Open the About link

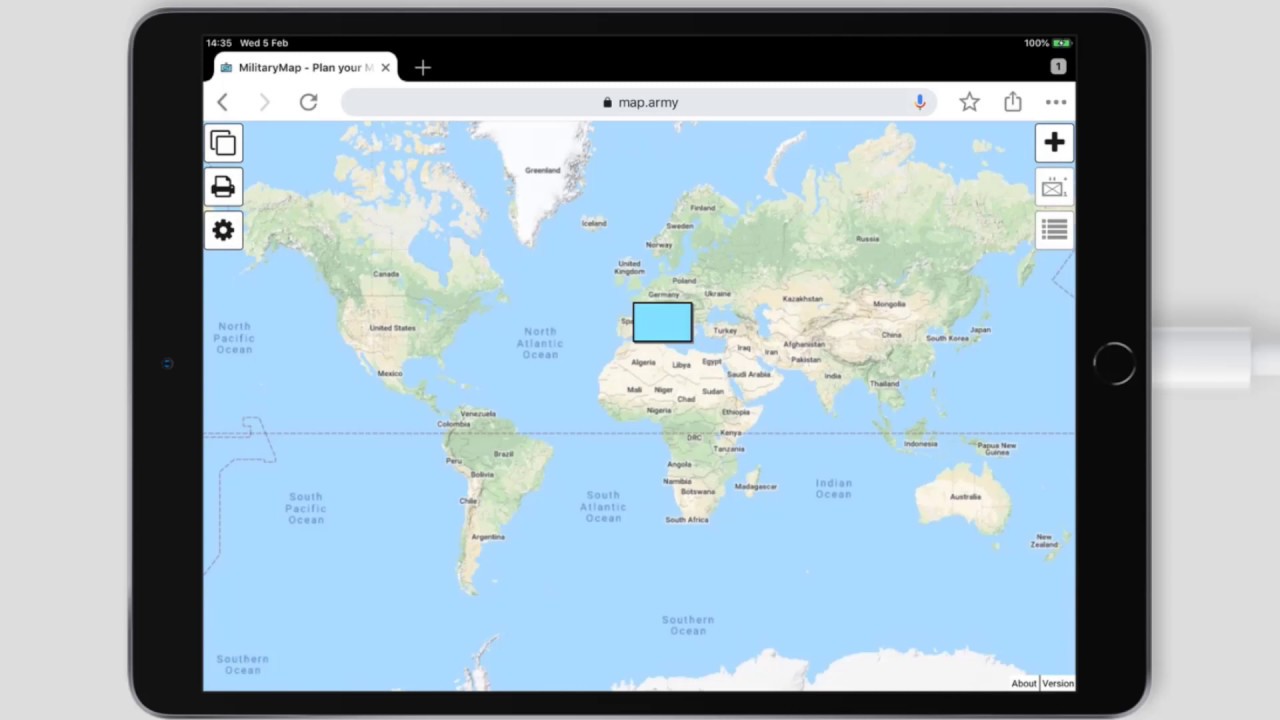(1024, 684)
